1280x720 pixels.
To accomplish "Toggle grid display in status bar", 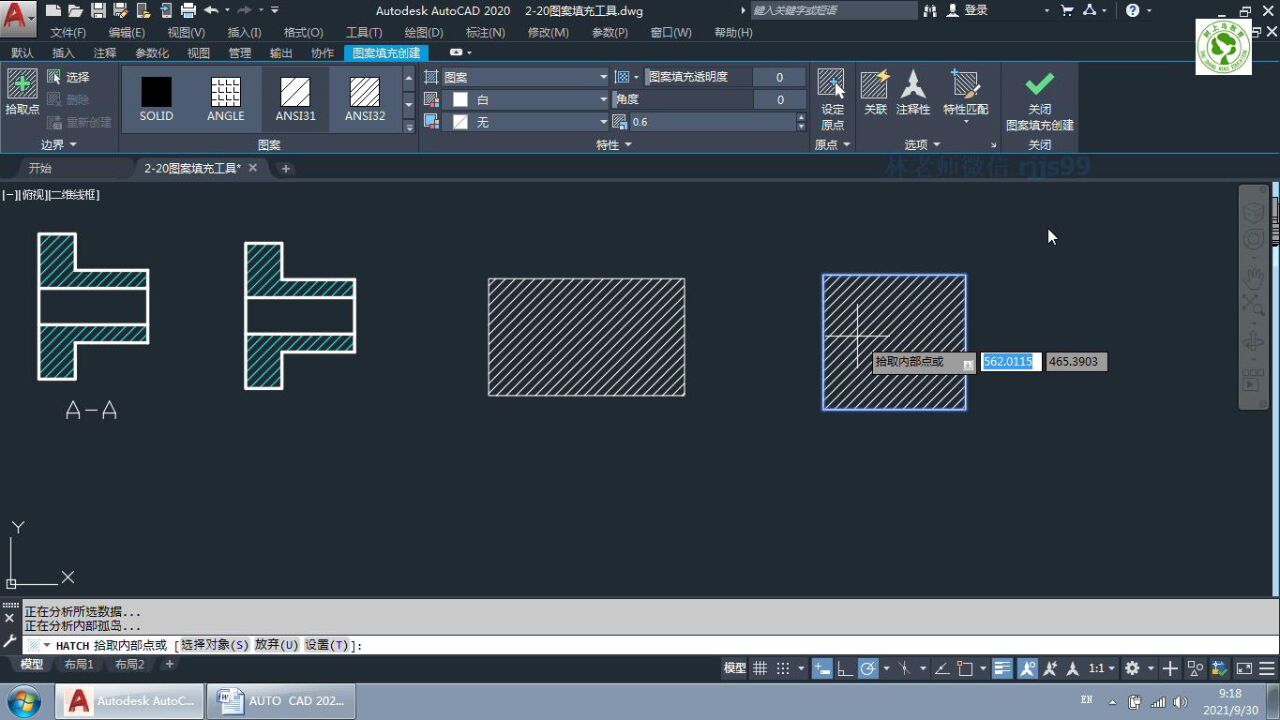I will pyautogui.click(x=760, y=668).
